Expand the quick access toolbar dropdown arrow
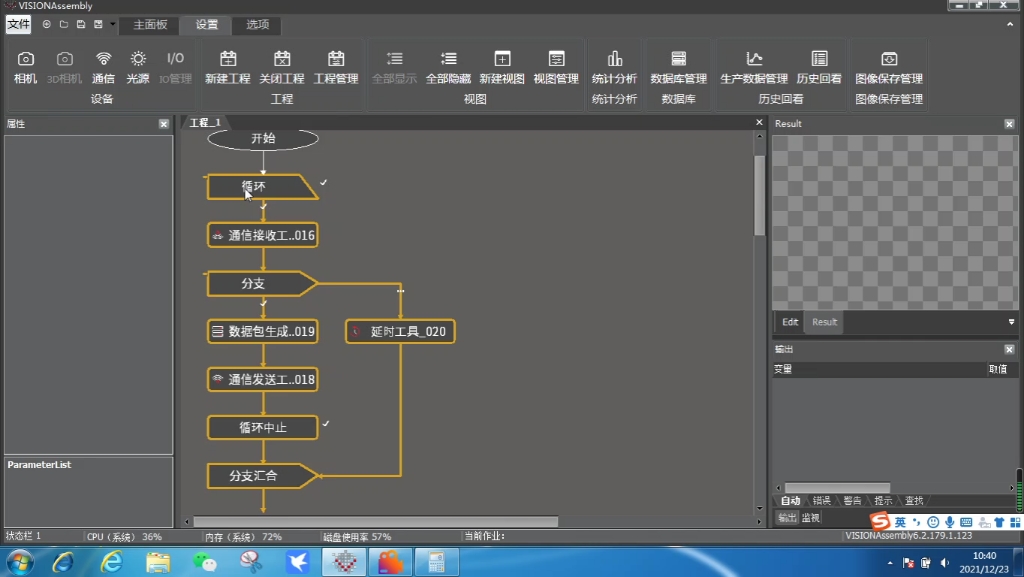 pos(112,25)
